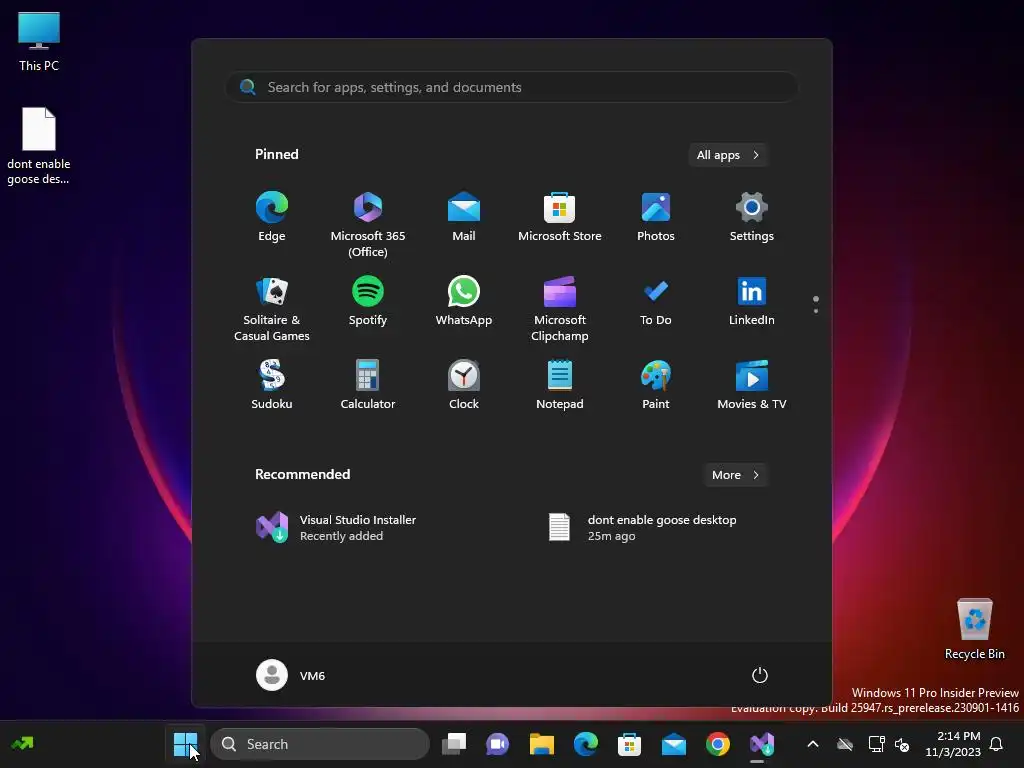Open Microsoft Store from taskbar
Screen dimensions: 1024x768
click(630, 744)
